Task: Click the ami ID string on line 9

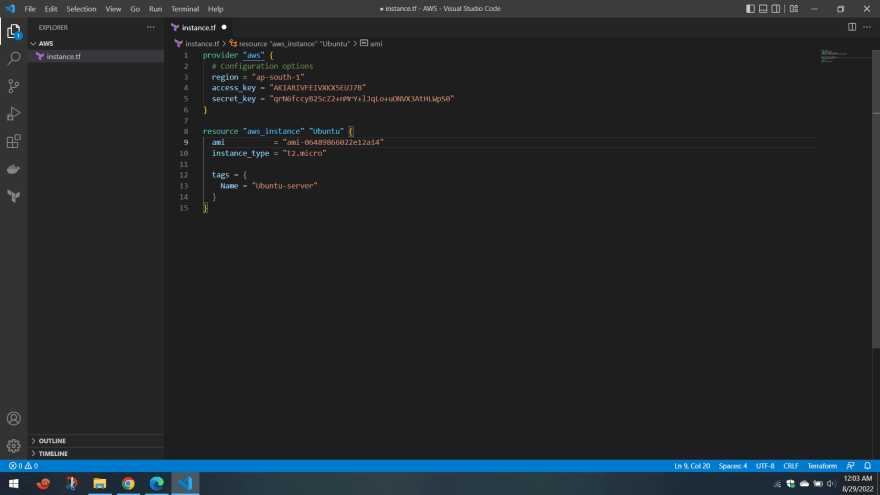Action: [333, 142]
